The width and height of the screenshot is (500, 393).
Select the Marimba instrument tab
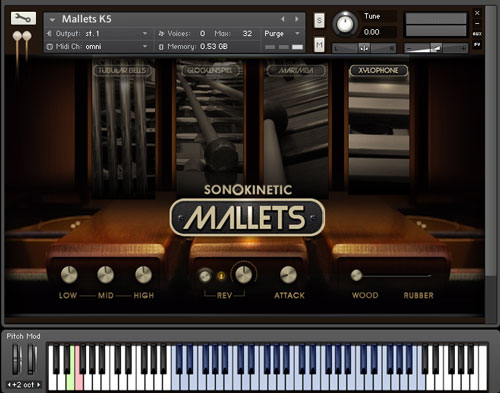tap(295, 71)
